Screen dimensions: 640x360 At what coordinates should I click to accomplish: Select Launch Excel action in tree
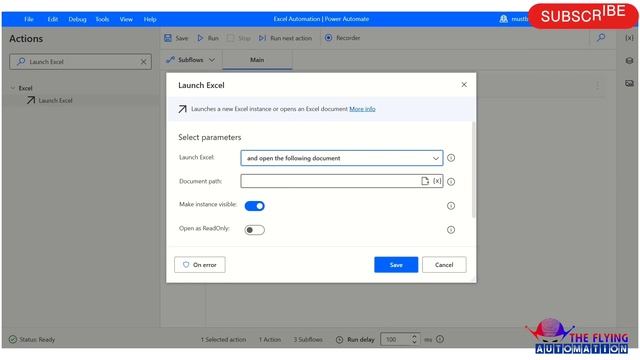56,100
